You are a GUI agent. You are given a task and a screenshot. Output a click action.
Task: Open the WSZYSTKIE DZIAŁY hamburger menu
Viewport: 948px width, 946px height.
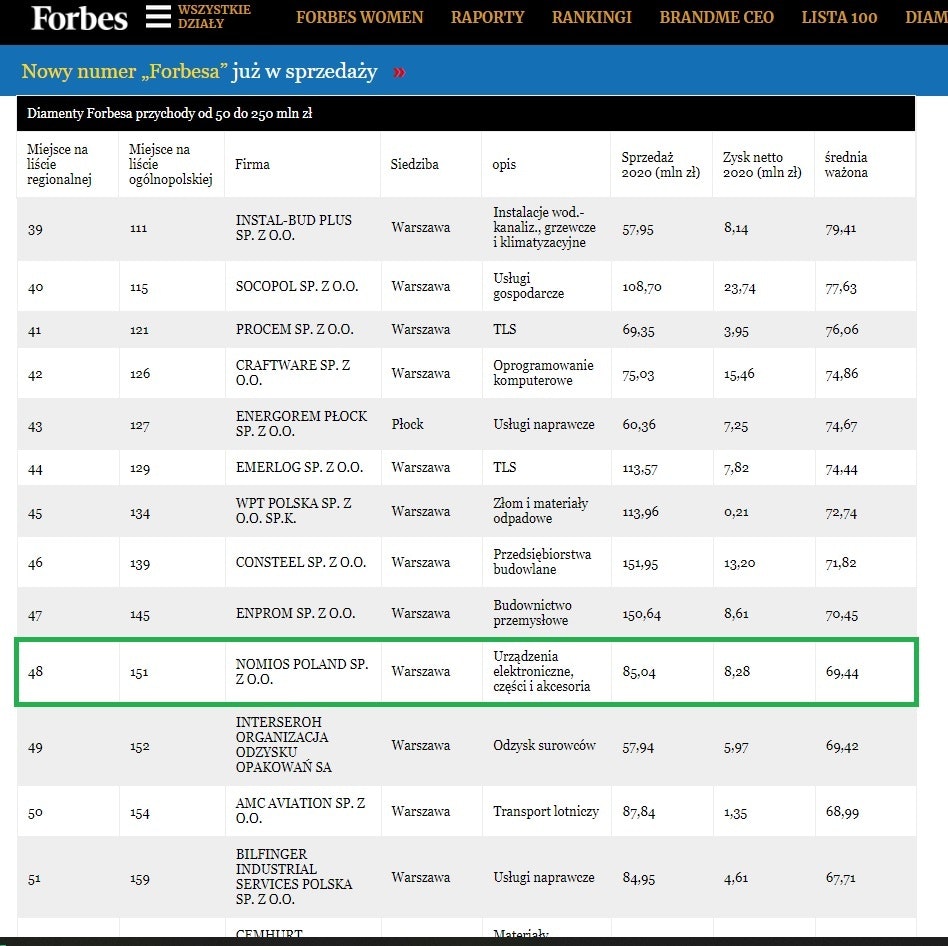(158, 16)
